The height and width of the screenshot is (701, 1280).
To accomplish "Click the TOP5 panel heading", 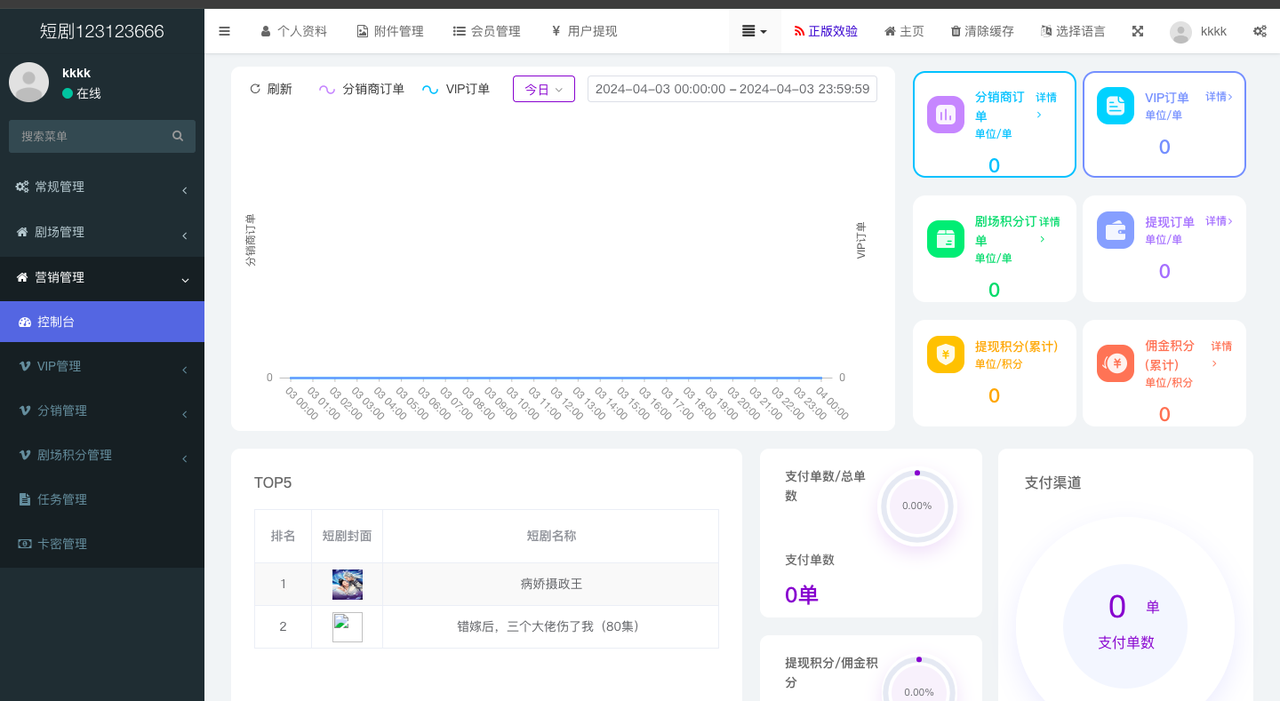I will (x=273, y=483).
